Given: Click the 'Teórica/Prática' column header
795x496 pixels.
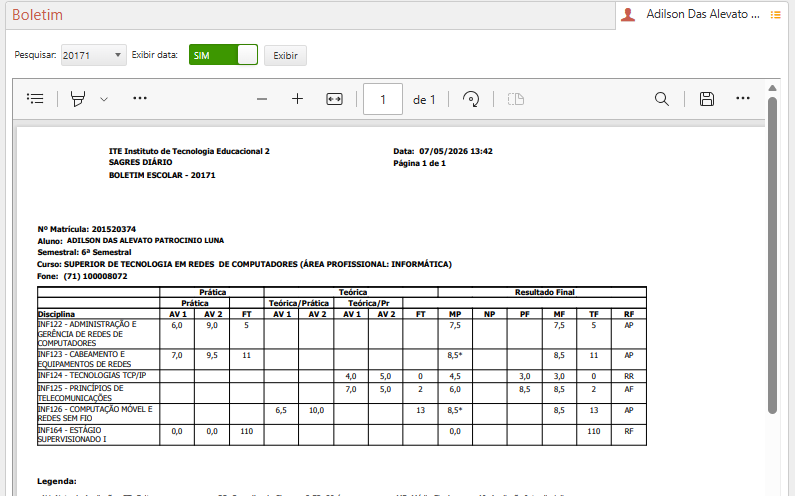Looking at the screenshot, I should point(299,303).
